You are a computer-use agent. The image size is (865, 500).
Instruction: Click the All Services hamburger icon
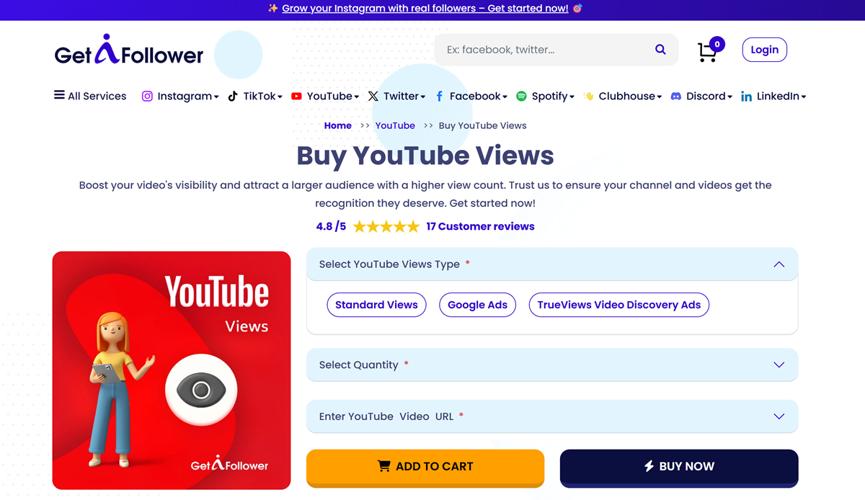(59, 96)
